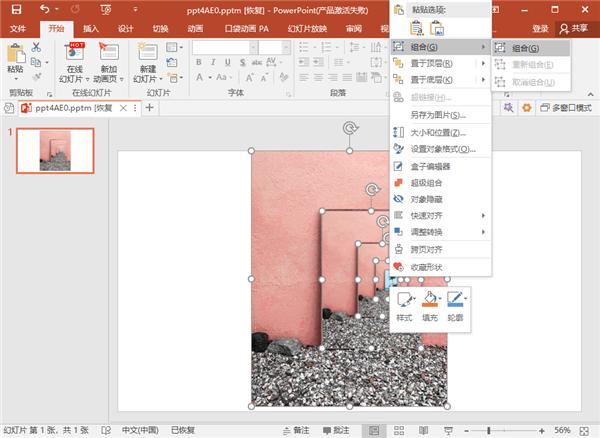Expand 调整转换 submenu
600x438 pixels.
coord(440,232)
